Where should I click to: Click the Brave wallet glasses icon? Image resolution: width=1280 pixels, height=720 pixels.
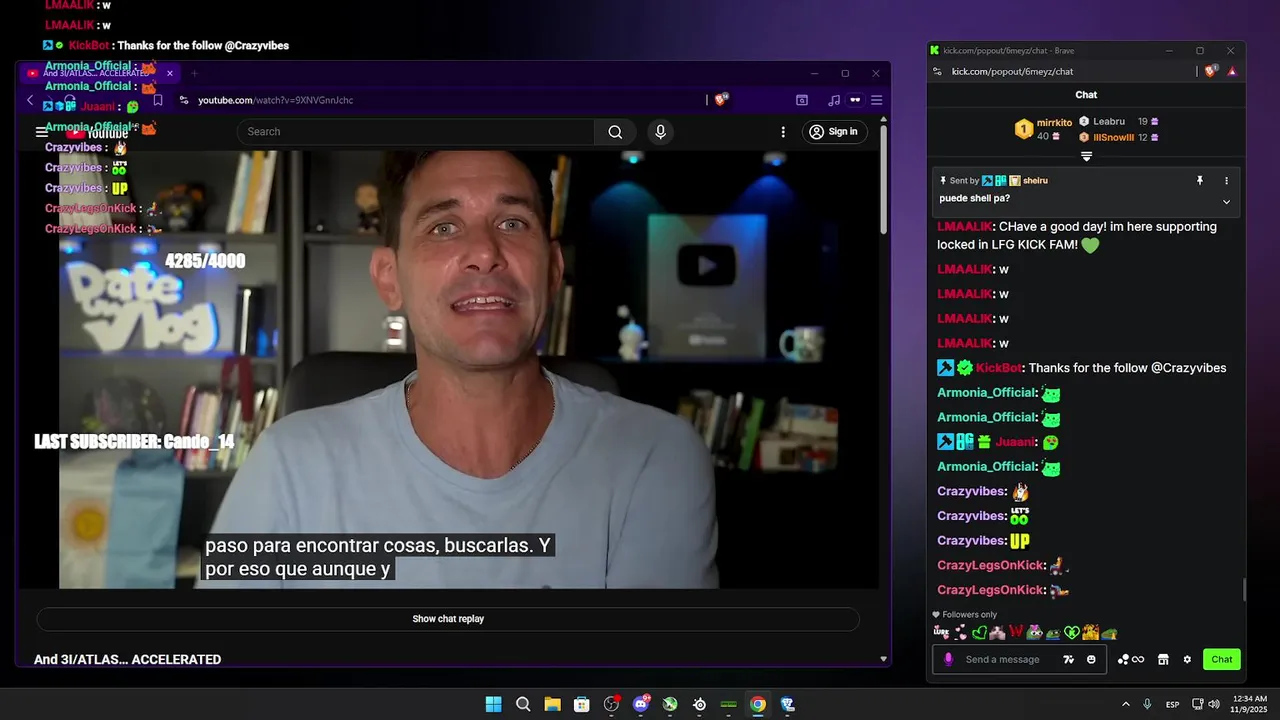click(x=855, y=100)
